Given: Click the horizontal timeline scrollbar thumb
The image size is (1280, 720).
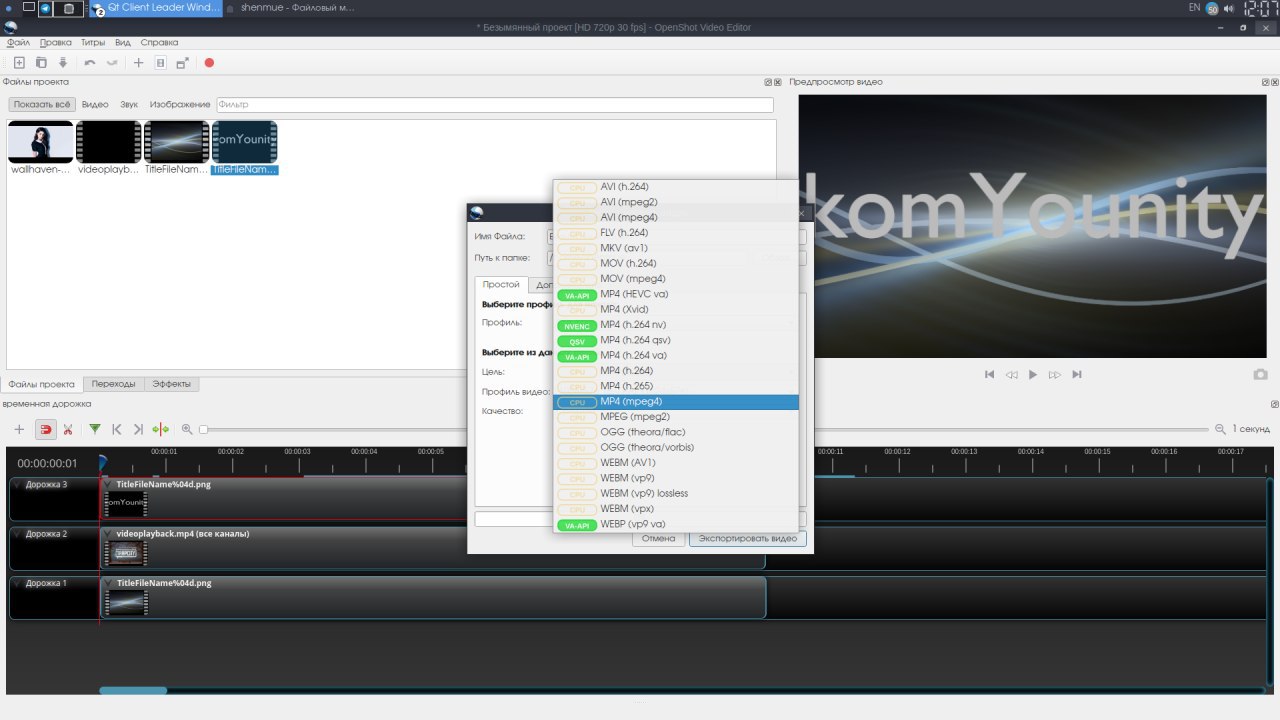Looking at the screenshot, I should [x=133, y=690].
